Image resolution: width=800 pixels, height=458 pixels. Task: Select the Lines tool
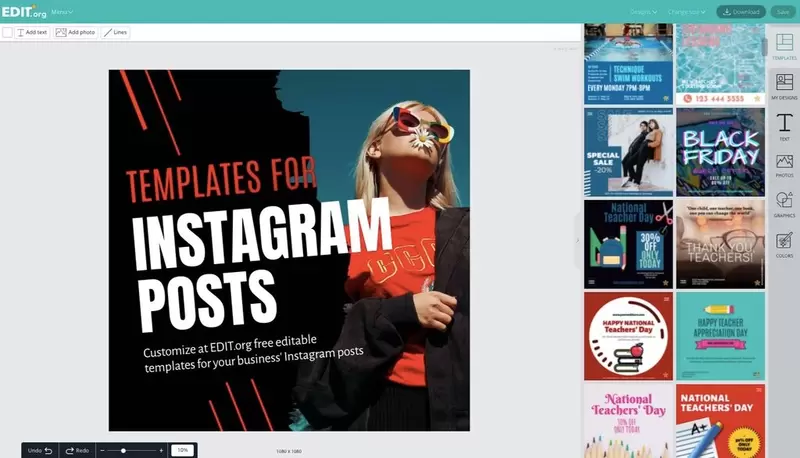click(x=115, y=32)
